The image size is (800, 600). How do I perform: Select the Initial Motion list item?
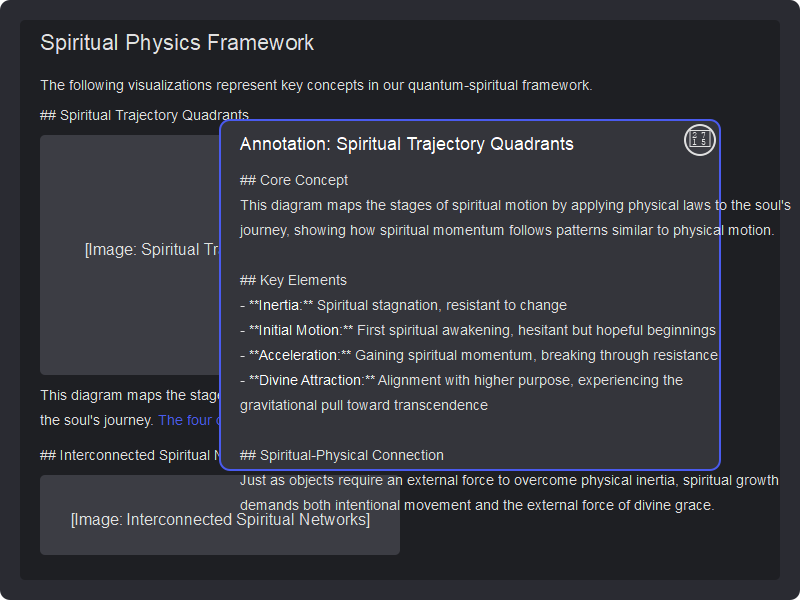tap(478, 330)
